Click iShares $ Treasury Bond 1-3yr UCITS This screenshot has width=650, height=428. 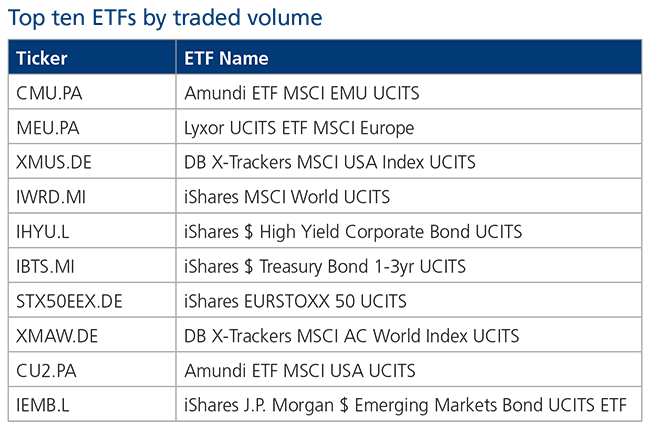[x=325, y=267]
